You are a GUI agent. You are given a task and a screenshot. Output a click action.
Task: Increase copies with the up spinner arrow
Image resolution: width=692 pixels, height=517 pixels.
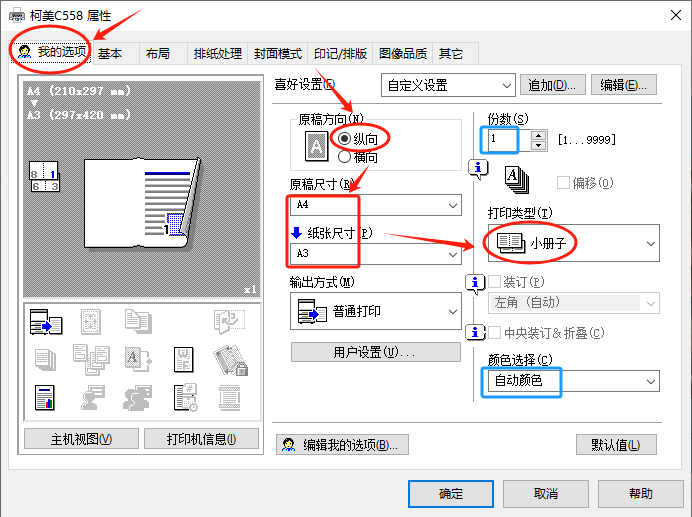click(x=540, y=135)
